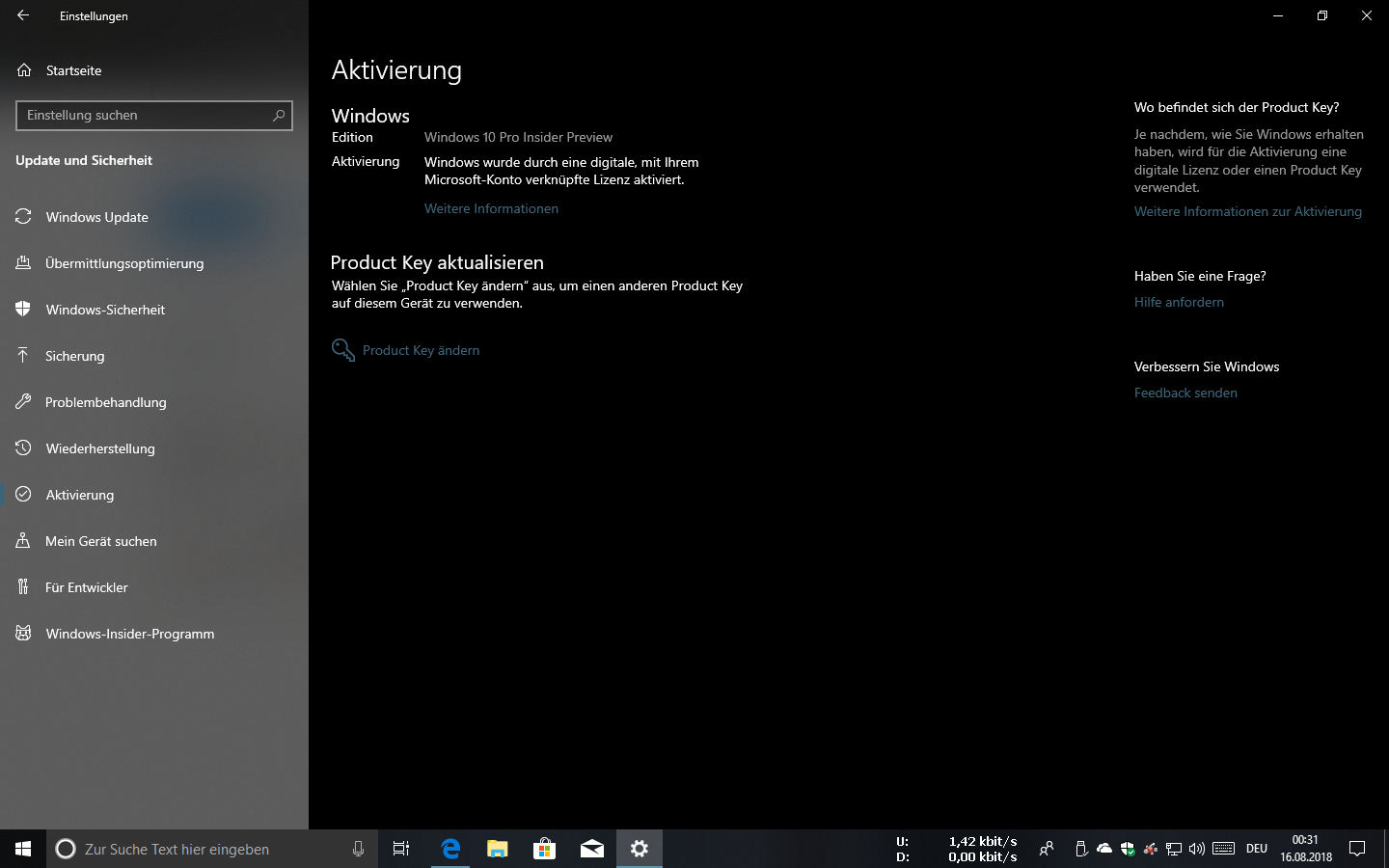1389x868 pixels.
Task: Go to Startseite home icon
Action: 24,70
